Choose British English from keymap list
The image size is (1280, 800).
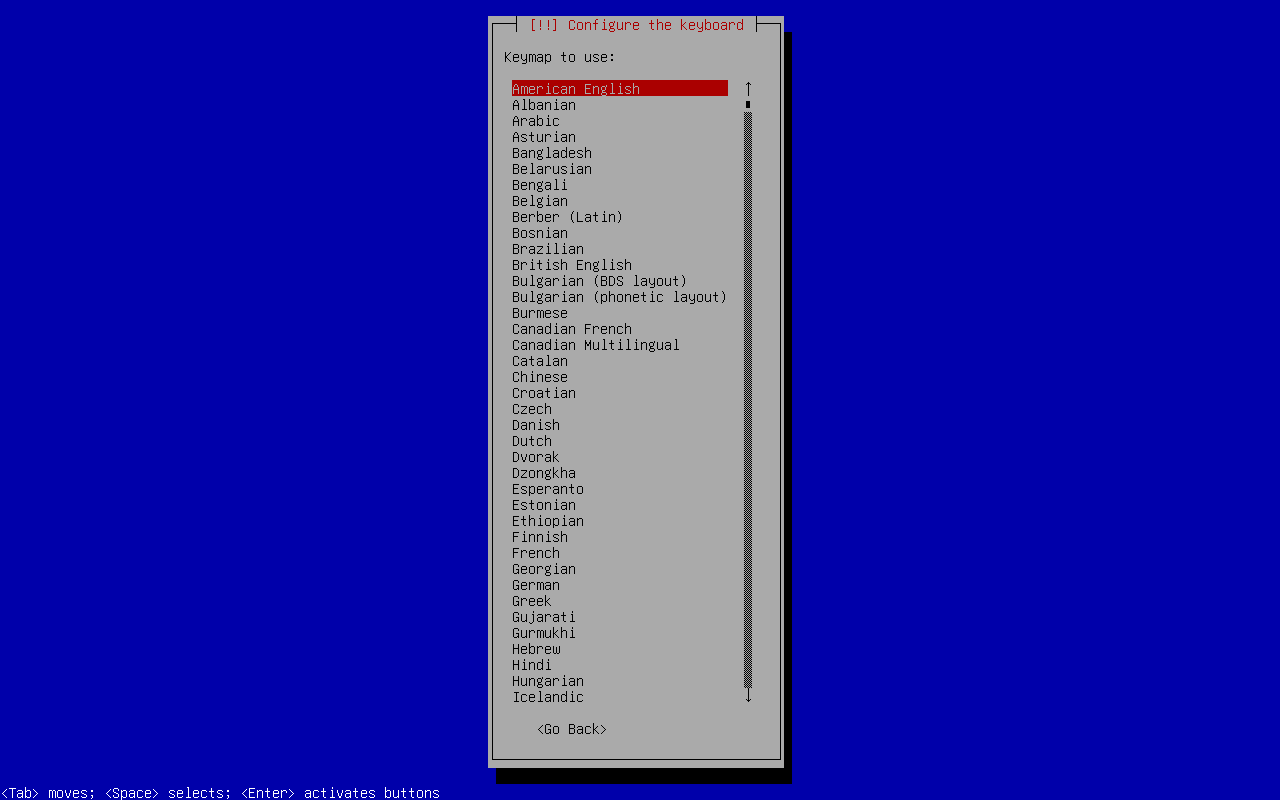[x=572, y=265]
